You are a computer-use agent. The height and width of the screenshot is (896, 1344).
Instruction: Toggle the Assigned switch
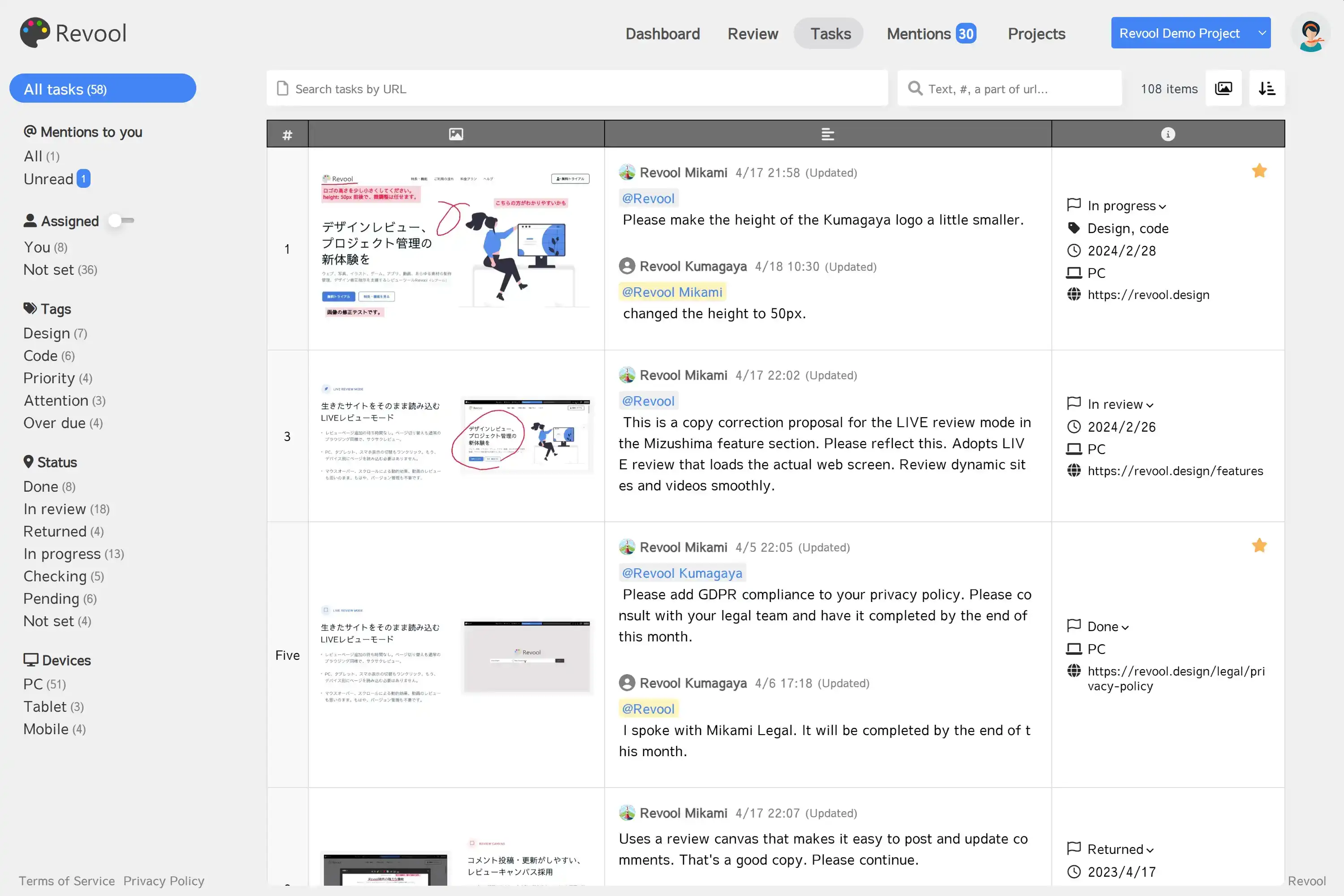click(x=121, y=221)
